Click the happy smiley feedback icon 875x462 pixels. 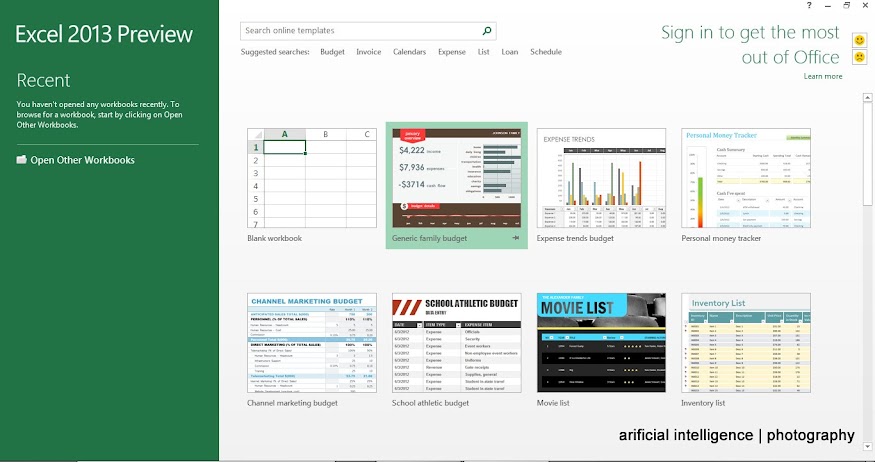(x=859, y=40)
